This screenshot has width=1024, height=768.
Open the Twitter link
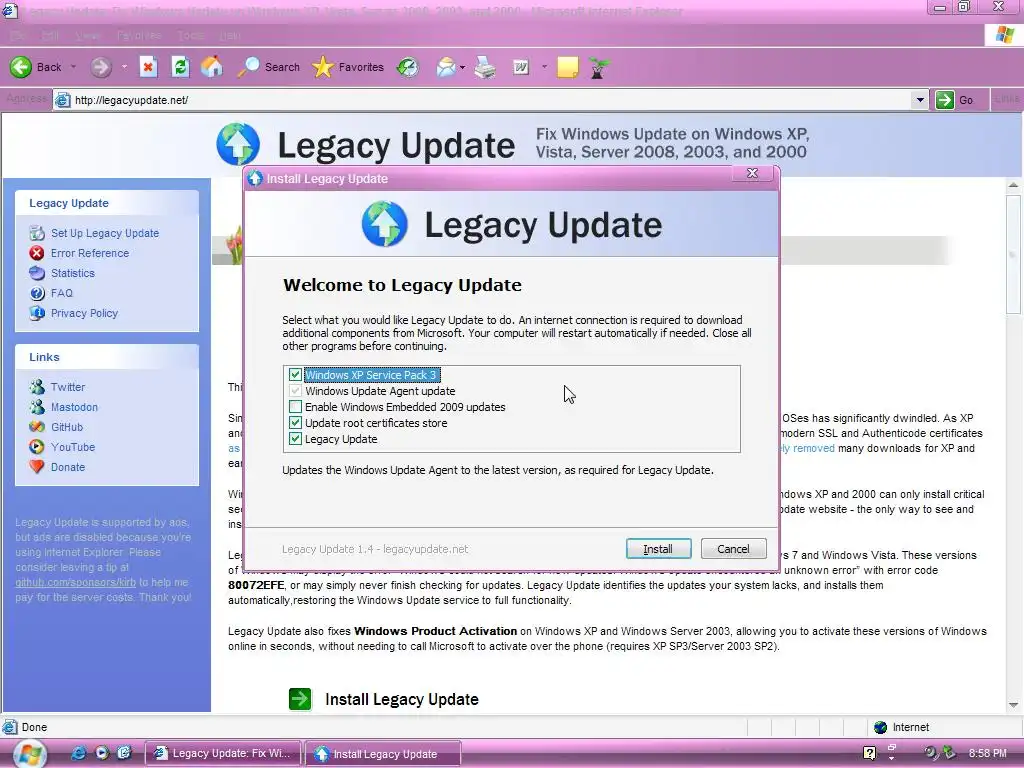click(x=68, y=387)
